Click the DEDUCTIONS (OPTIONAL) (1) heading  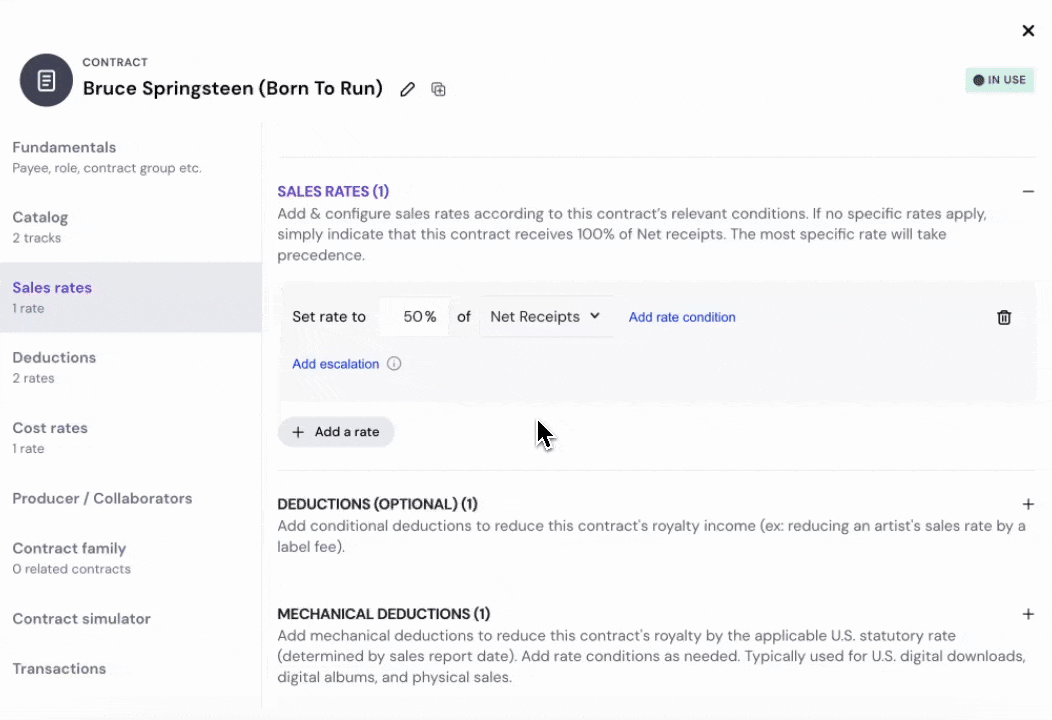377,504
